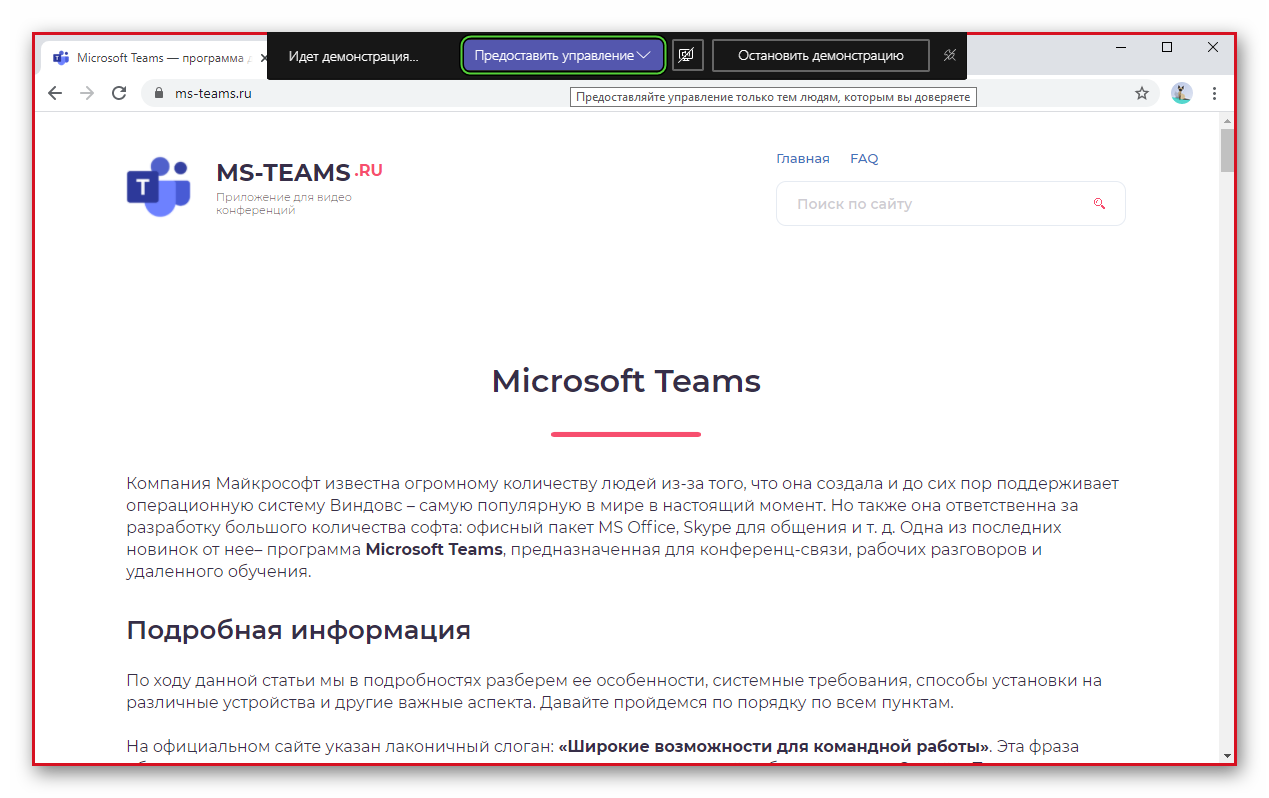
Task: Toggle the sharing toolbar pin icon
Action: 950,55
